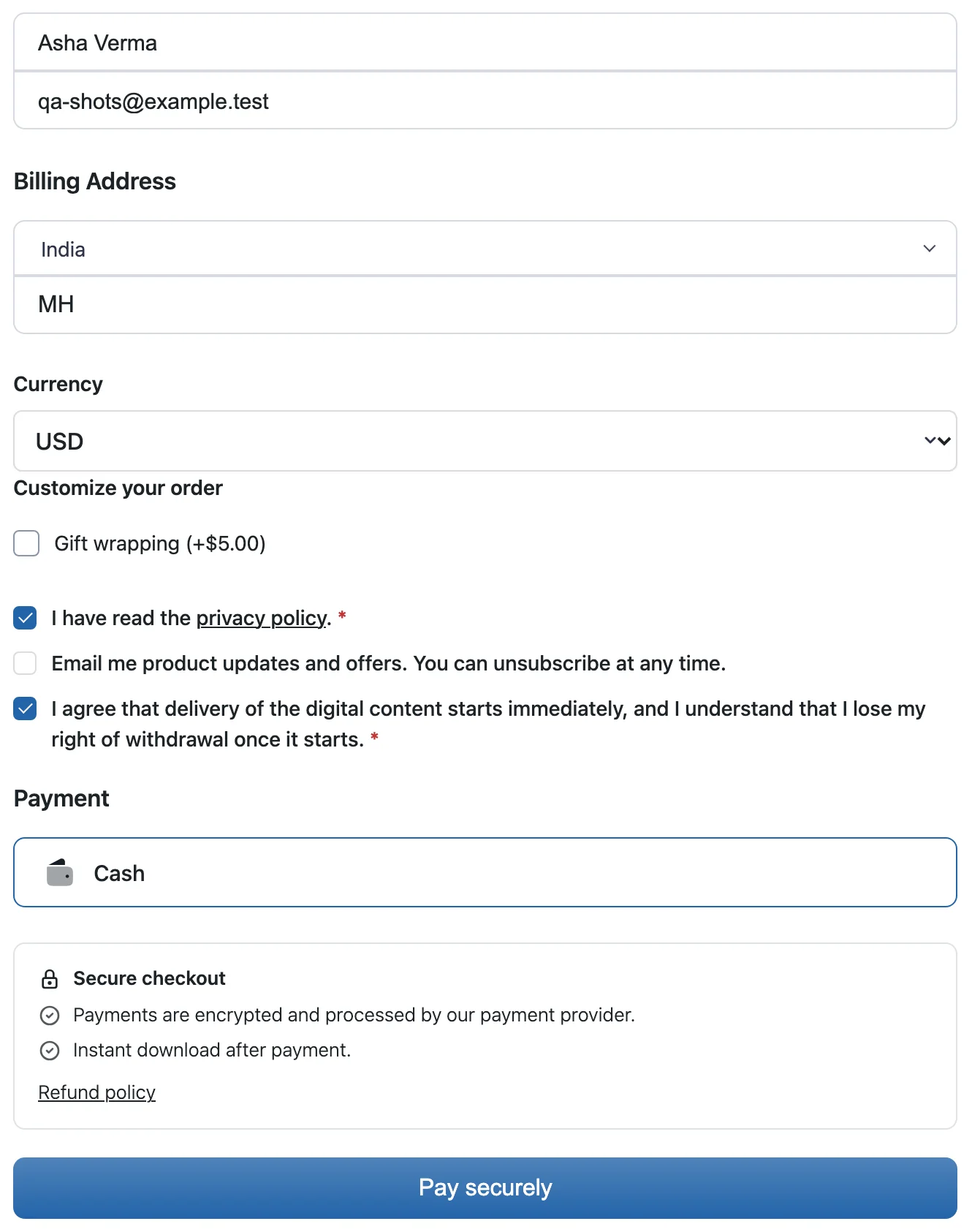Open the USD currency dropdown
The height and width of the screenshot is (1232, 972).
(485, 441)
